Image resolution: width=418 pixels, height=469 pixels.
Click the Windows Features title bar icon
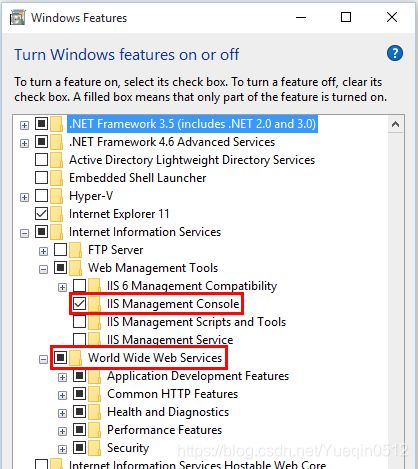coord(17,17)
